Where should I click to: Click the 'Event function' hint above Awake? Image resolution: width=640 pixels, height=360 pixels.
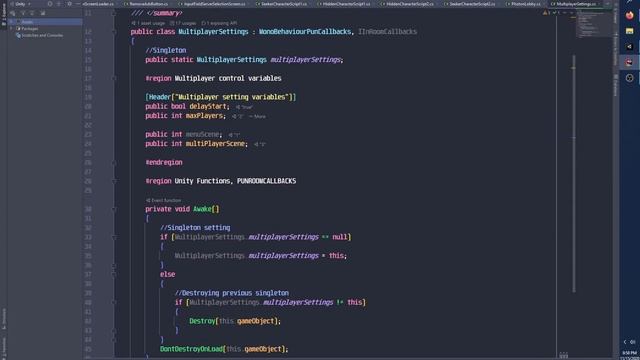point(163,200)
